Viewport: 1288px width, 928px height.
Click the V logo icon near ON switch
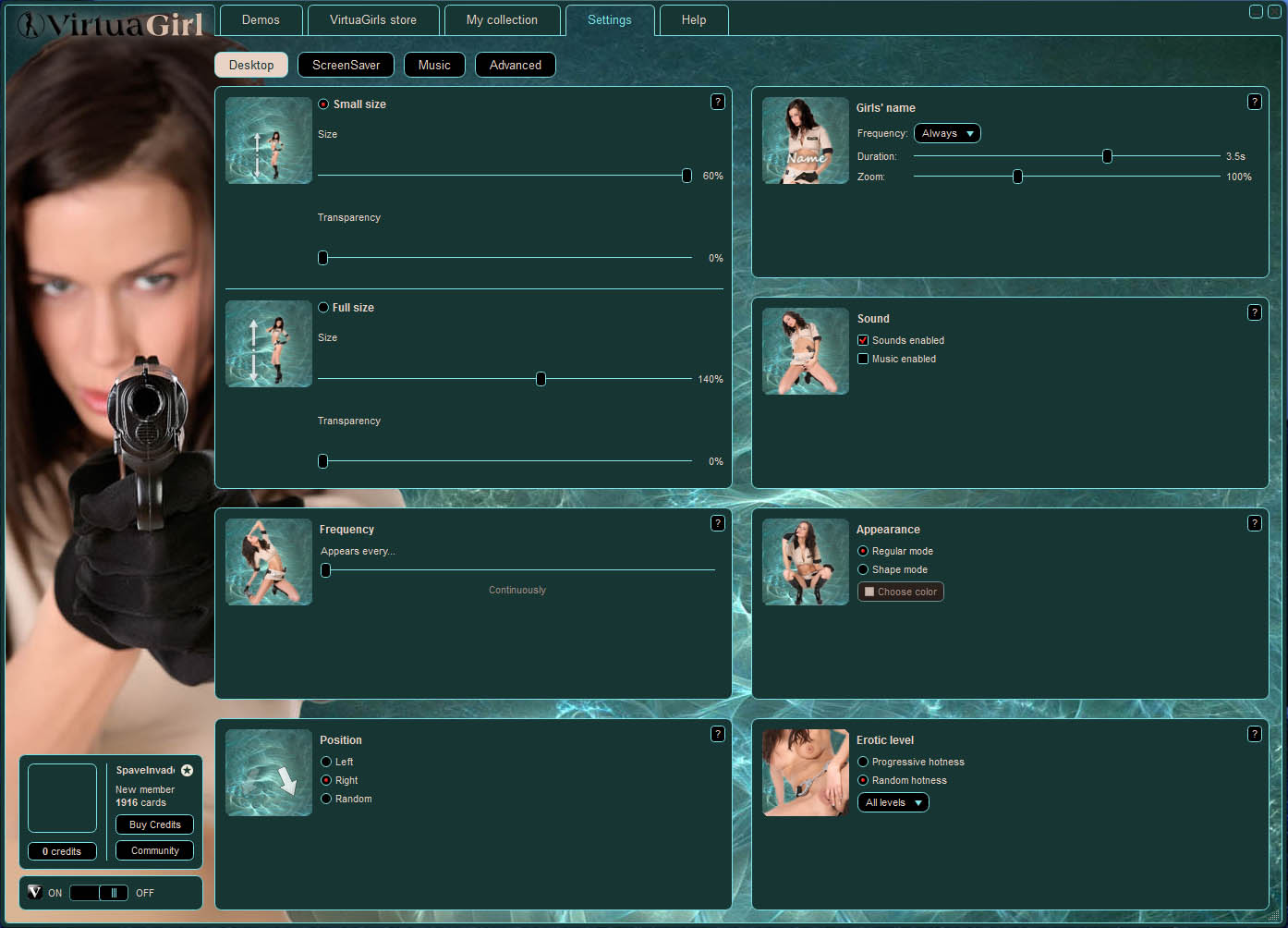[35, 892]
